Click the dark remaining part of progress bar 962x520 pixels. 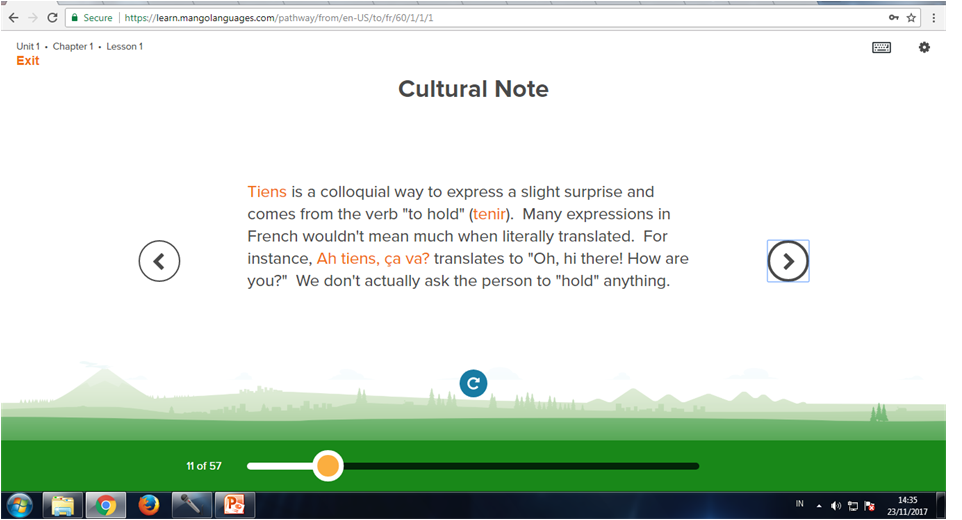(520, 466)
